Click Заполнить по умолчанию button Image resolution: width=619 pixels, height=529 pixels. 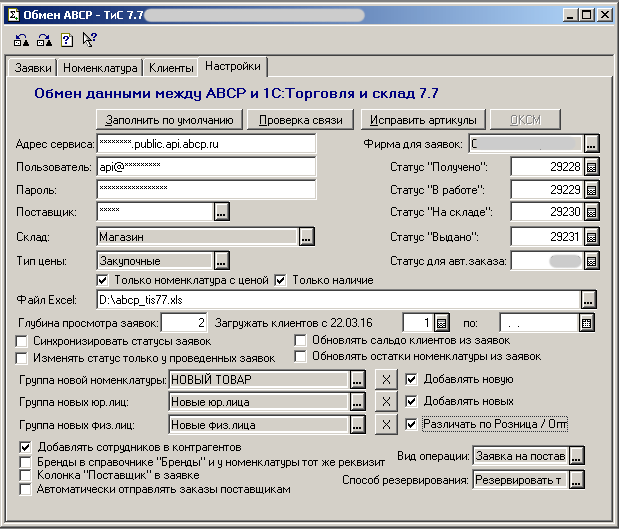point(169,120)
